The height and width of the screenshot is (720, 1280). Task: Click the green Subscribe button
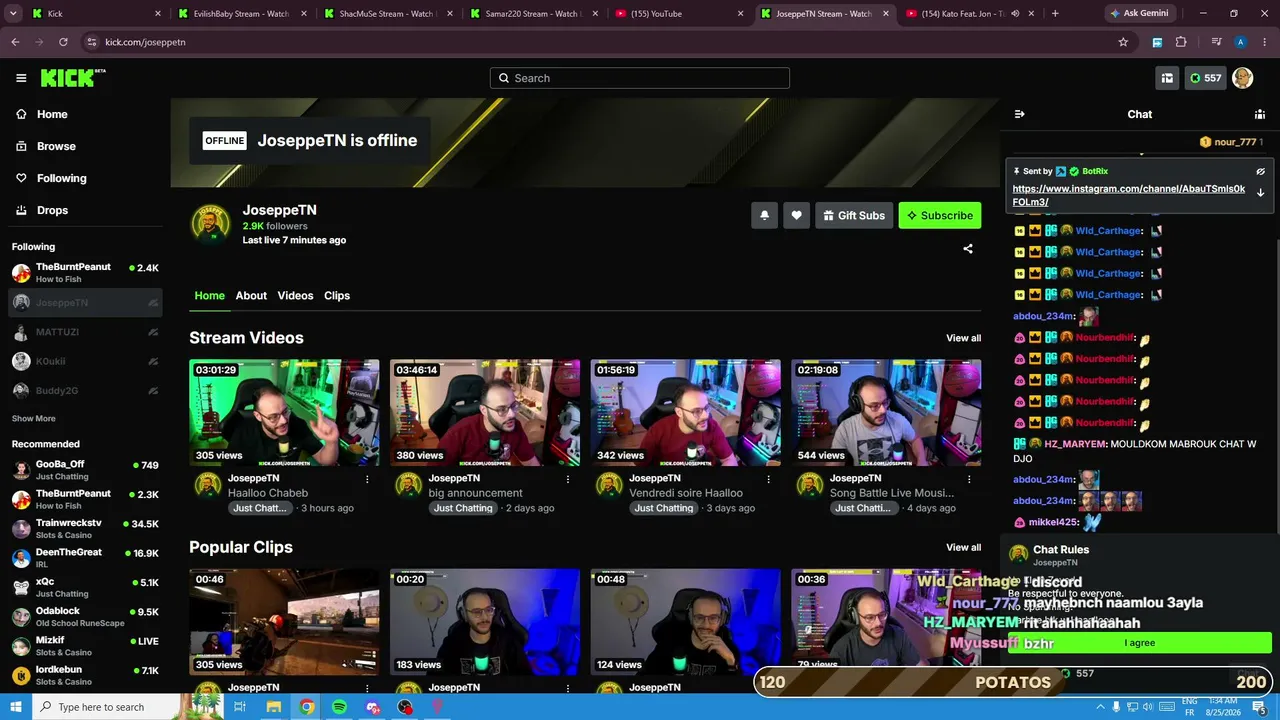940,215
